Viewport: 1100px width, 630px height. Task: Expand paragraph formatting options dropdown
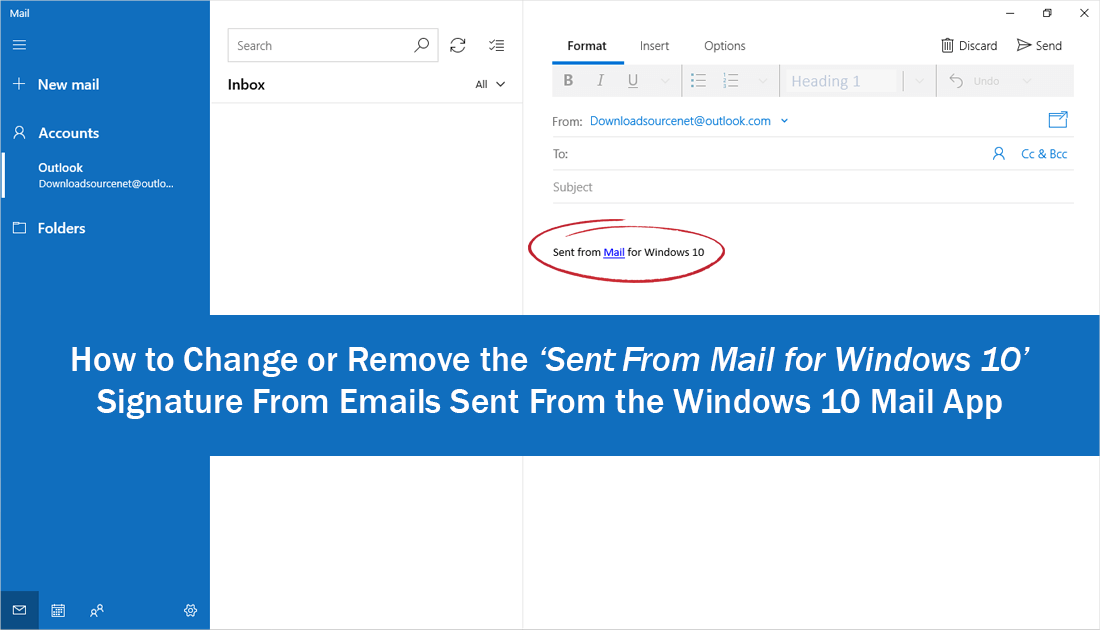click(x=763, y=81)
